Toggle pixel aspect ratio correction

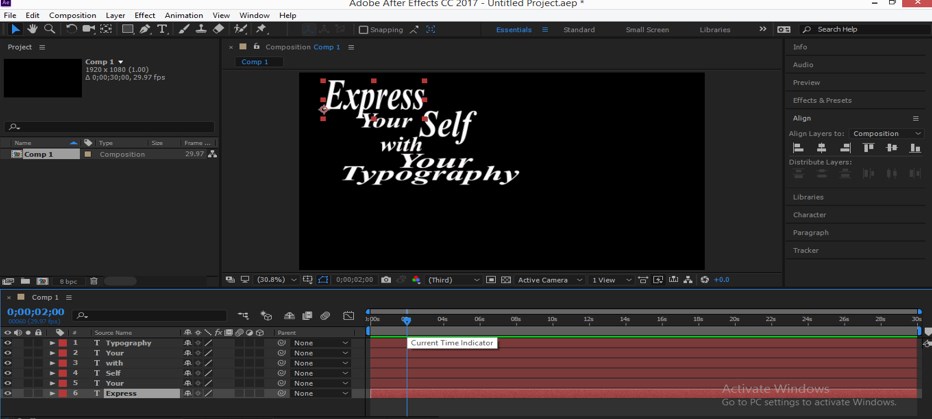pyautogui.click(x=643, y=280)
